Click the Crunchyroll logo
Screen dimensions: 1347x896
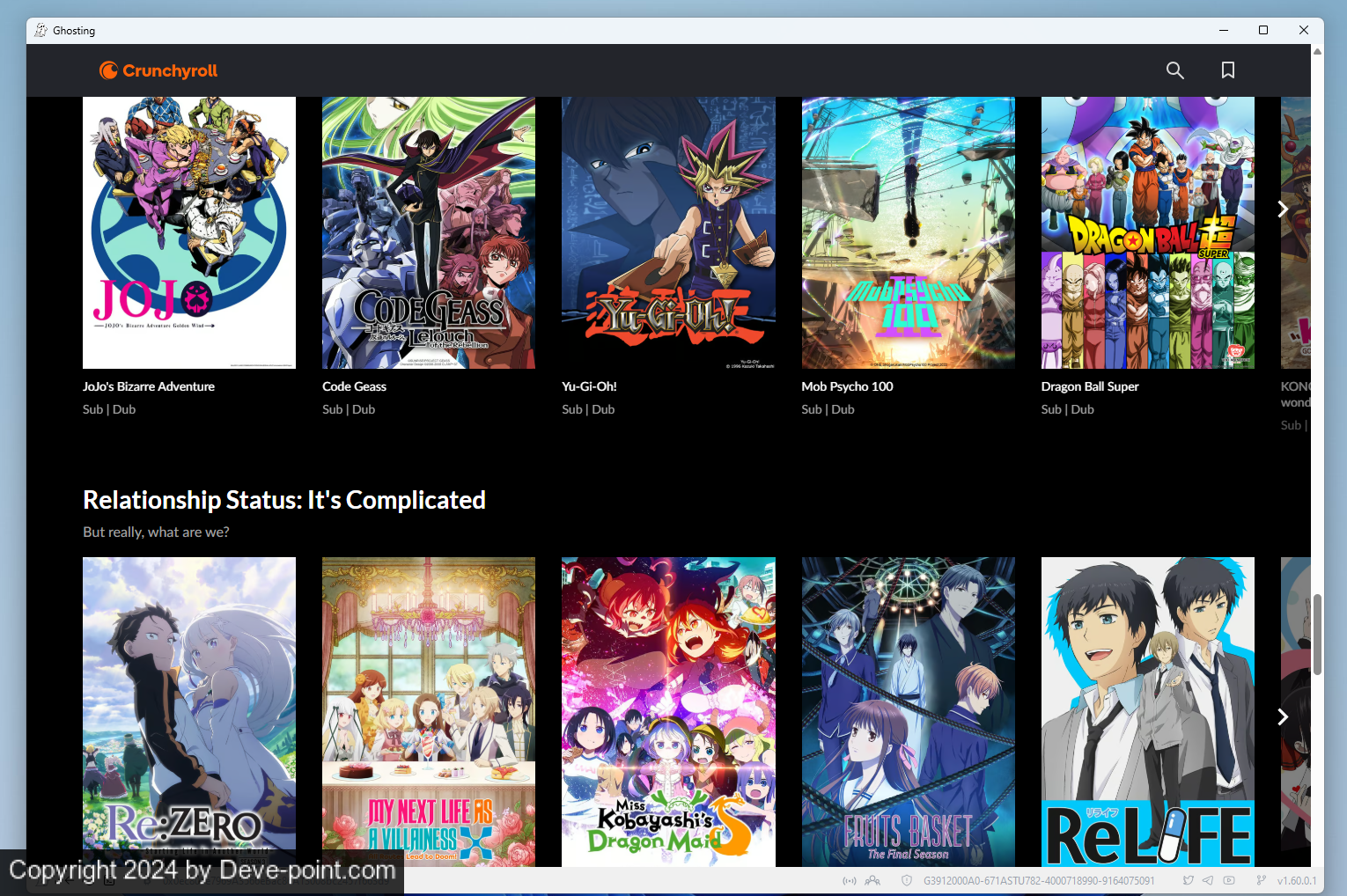pyautogui.click(x=158, y=70)
